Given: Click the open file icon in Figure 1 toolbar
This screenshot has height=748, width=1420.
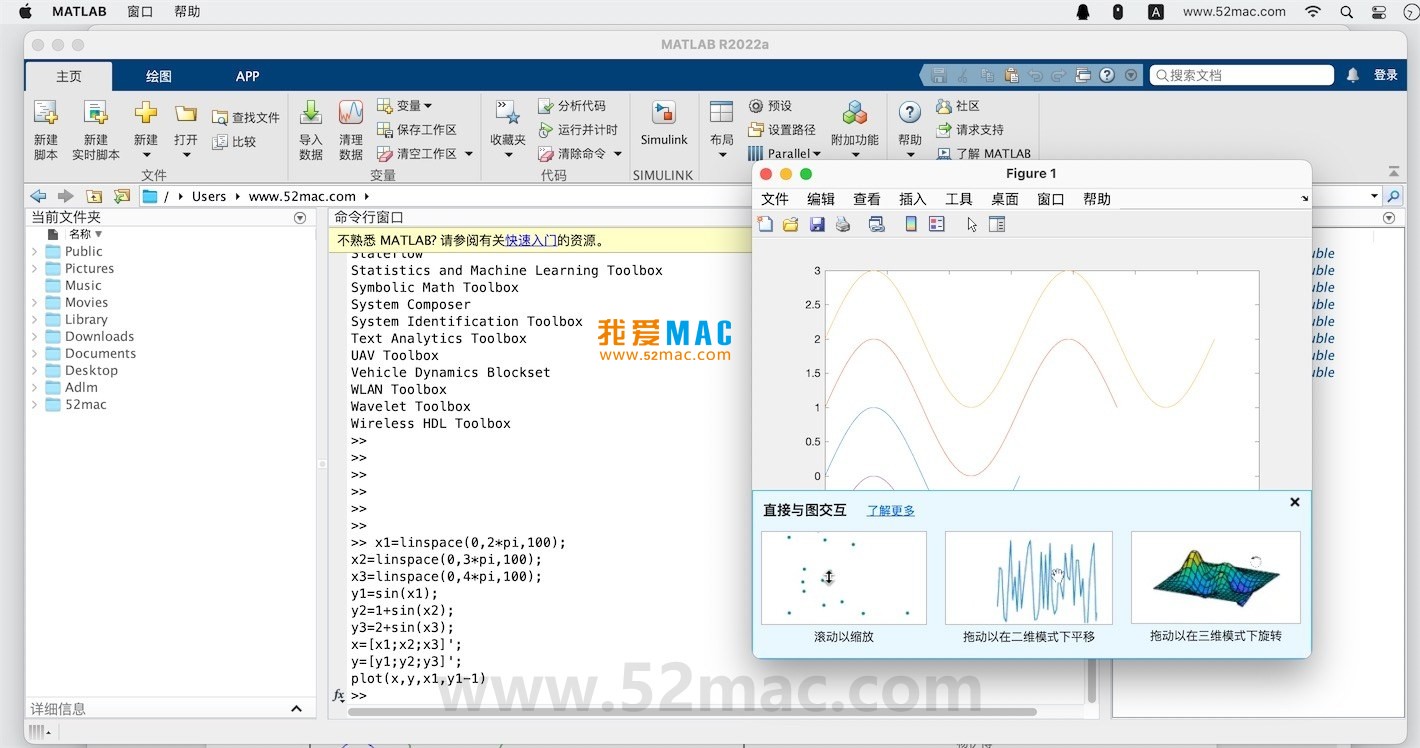Looking at the screenshot, I should (791, 224).
